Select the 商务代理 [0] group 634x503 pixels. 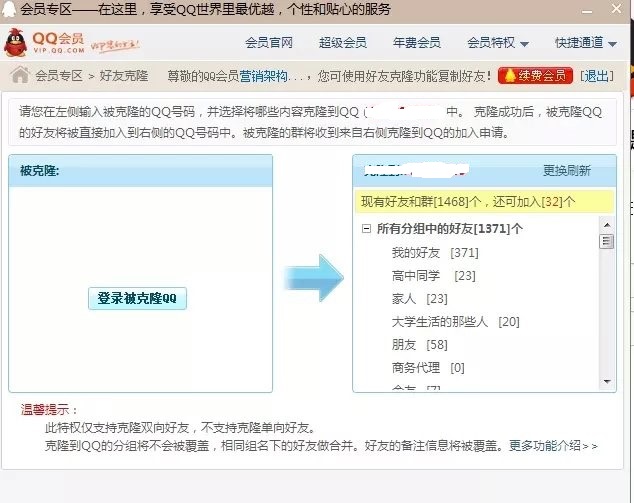coord(428,368)
